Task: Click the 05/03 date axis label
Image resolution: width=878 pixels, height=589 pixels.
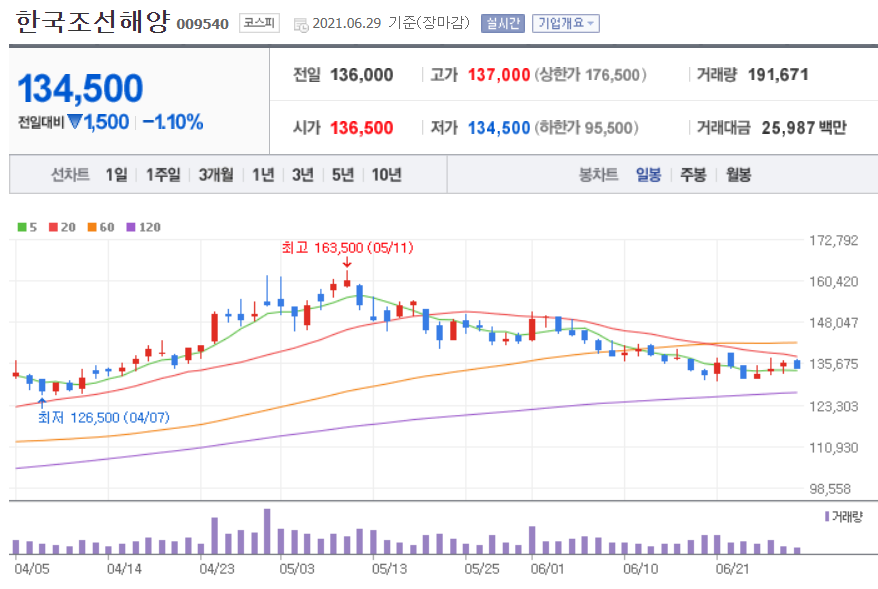Action: click(297, 569)
